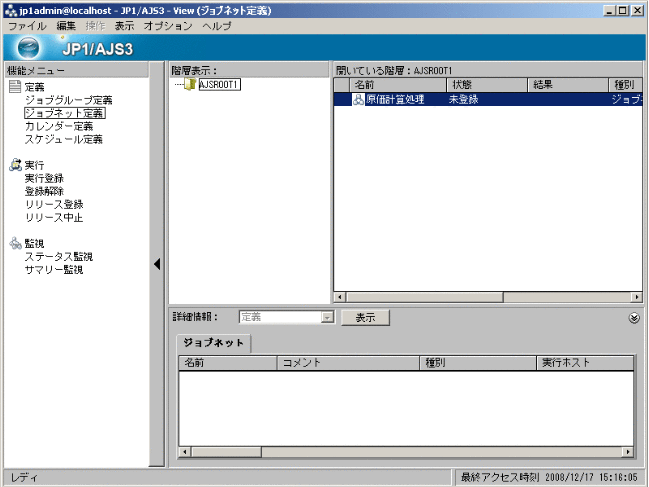The image size is (649, 487).
Task: Click the AJSROOT1 folder icon
Action: point(190,84)
